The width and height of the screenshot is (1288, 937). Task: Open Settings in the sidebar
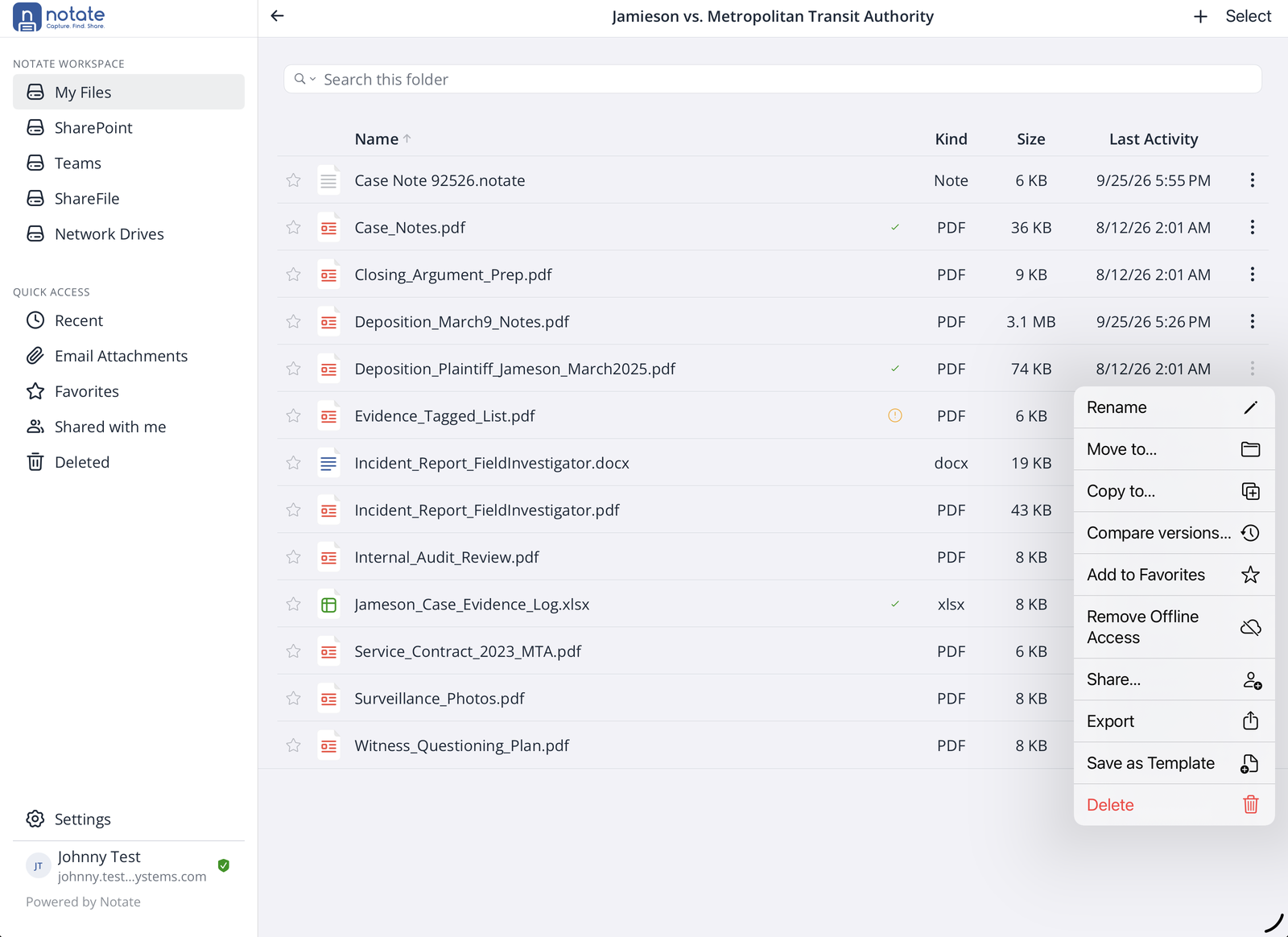point(129,819)
